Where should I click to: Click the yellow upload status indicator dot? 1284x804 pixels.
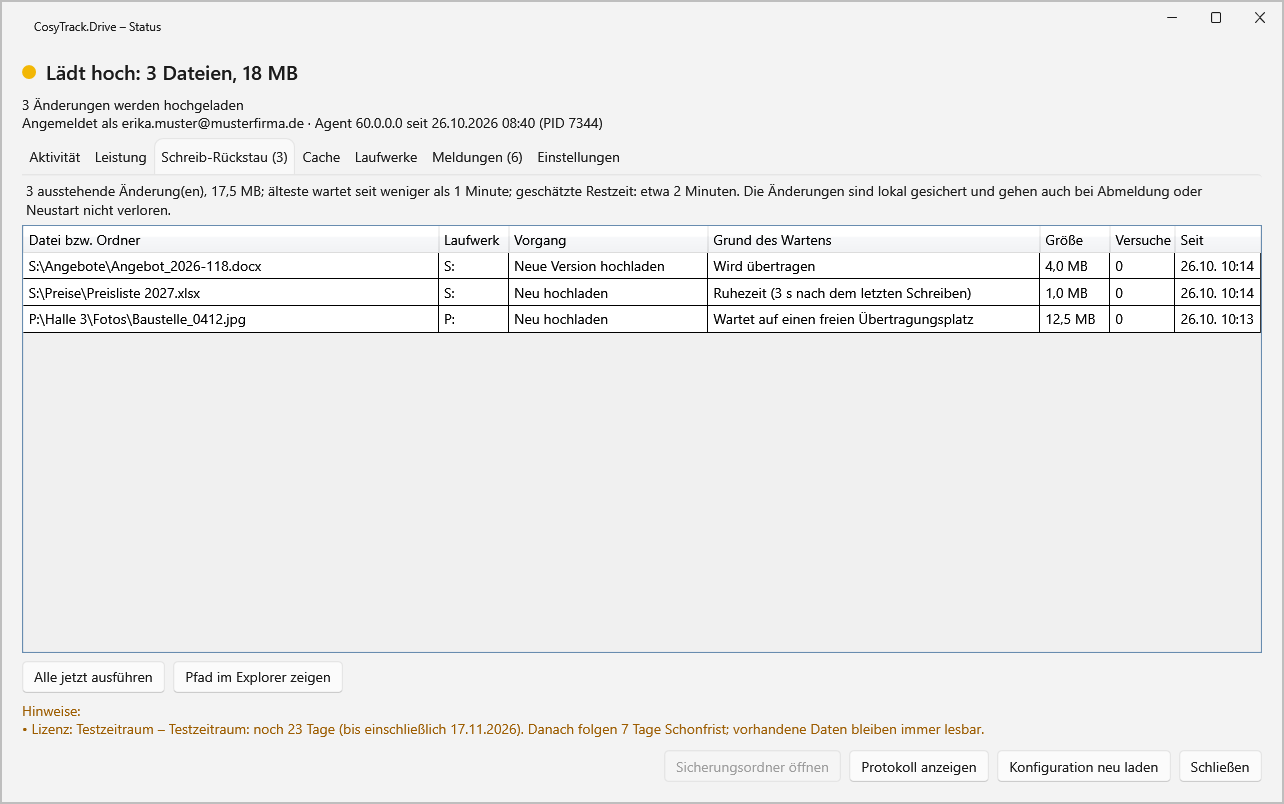(x=29, y=73)
